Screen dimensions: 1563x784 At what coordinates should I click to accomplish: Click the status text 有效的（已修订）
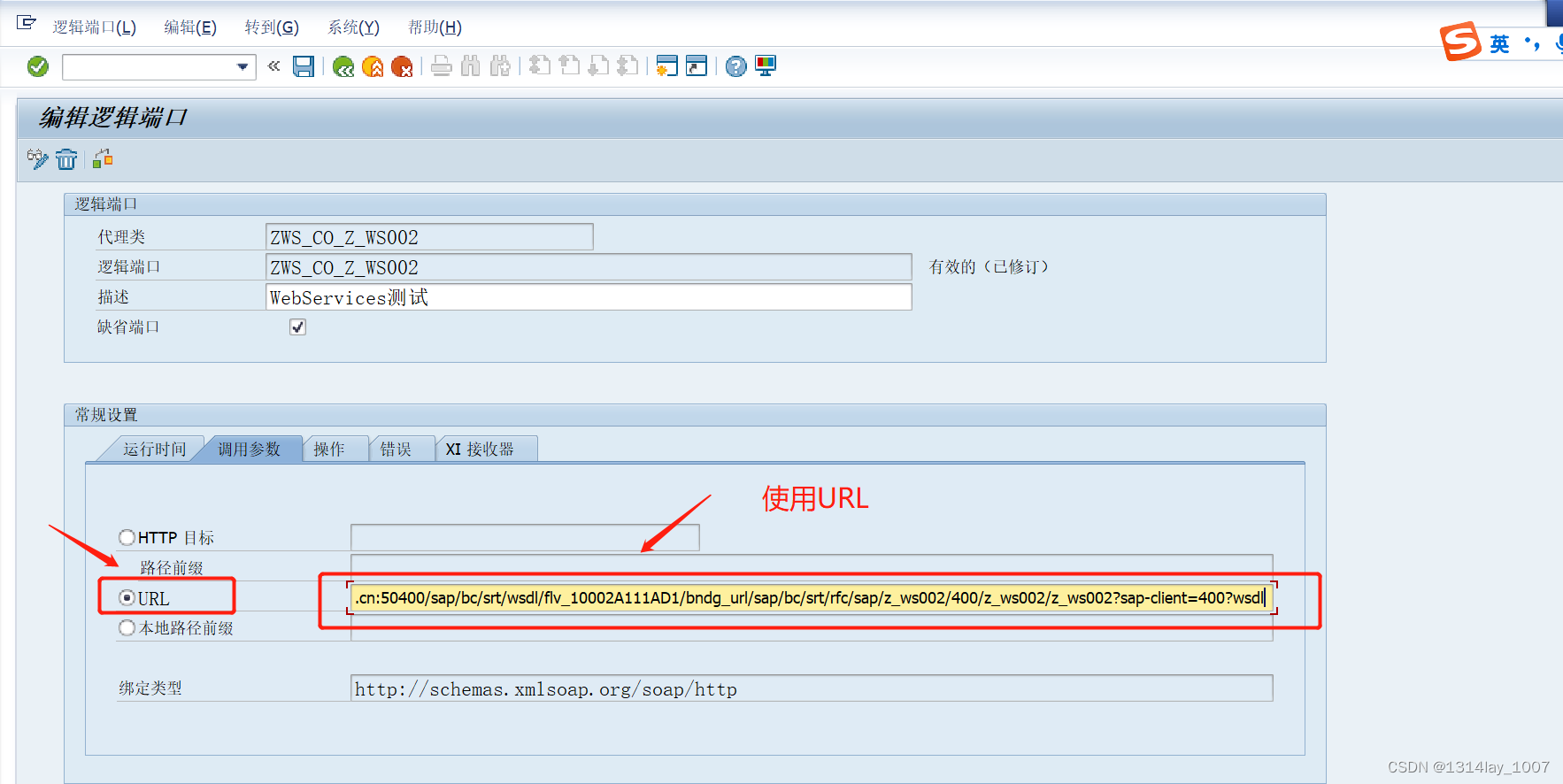click(989, 267)
